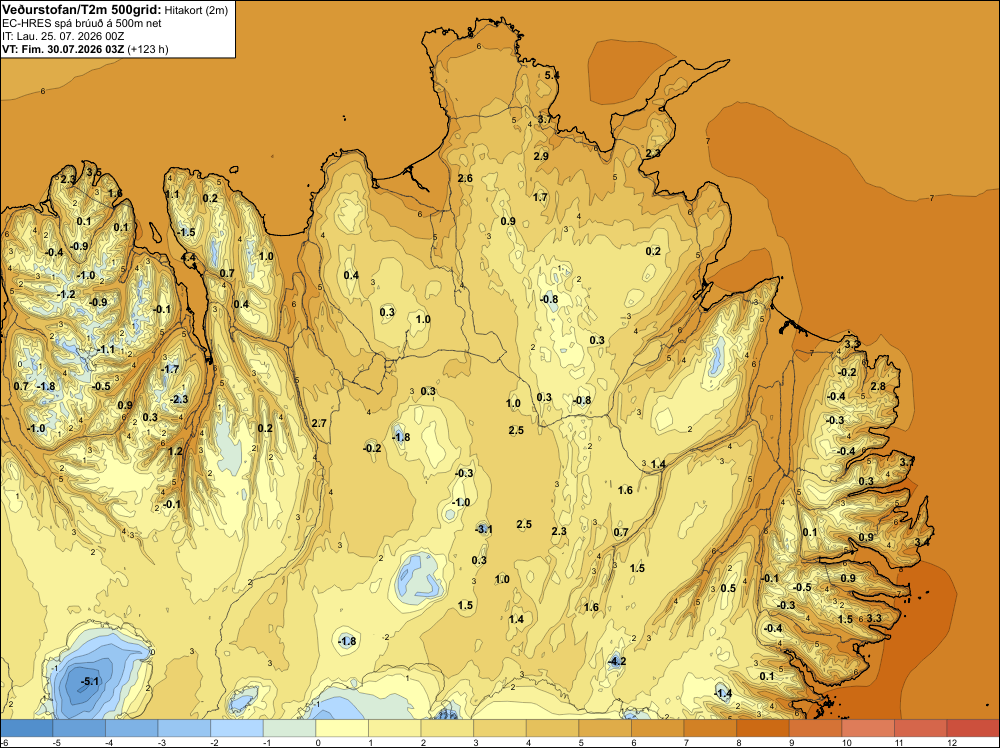Click the positive 1.1 temperature value

click(x=172, y=194)
